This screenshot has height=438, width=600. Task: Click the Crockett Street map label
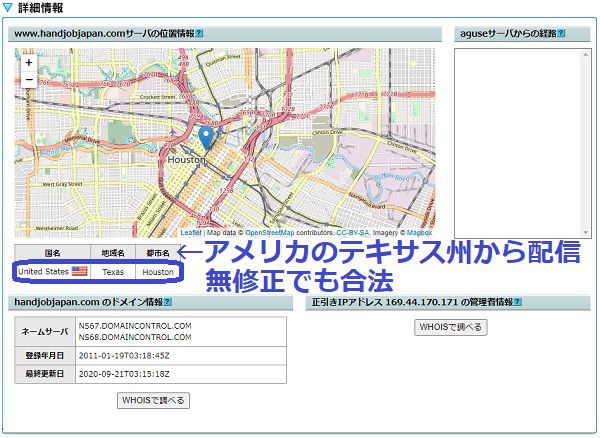coord(157,97)
